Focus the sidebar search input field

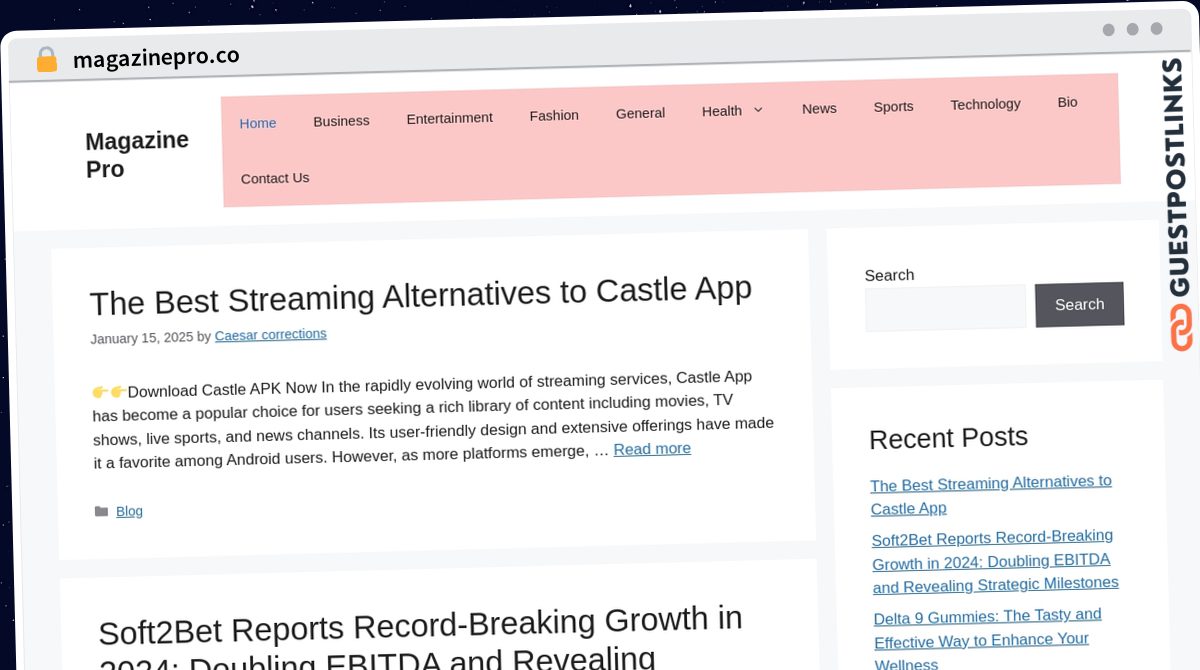945,308
